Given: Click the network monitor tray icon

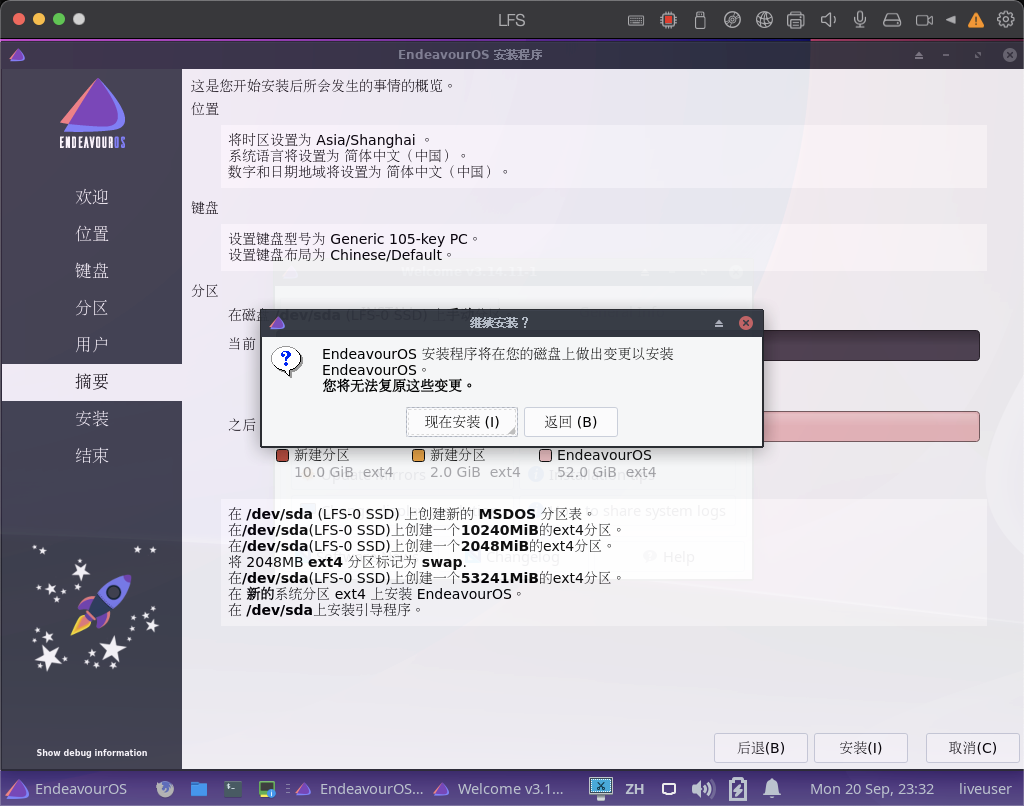Looking at the screenshot, I should (601, 788).
